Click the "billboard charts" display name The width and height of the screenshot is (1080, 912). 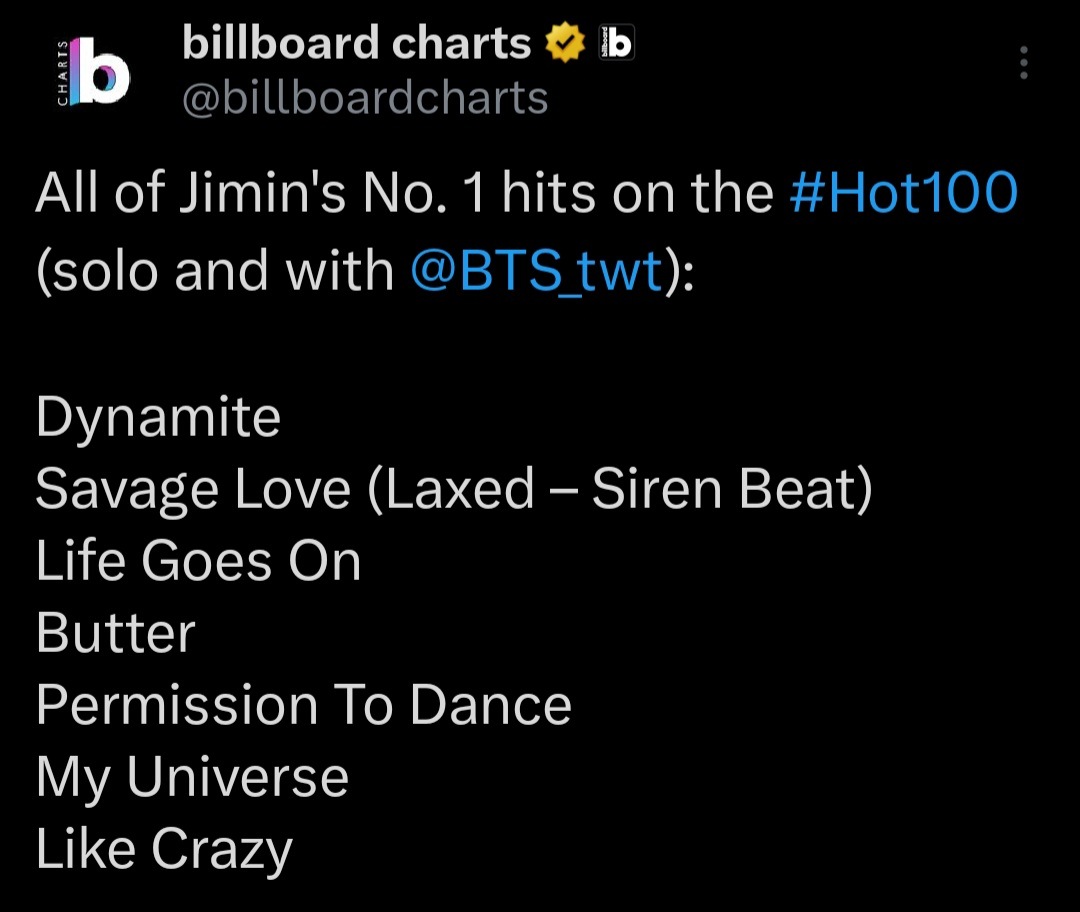click(357, 43)
